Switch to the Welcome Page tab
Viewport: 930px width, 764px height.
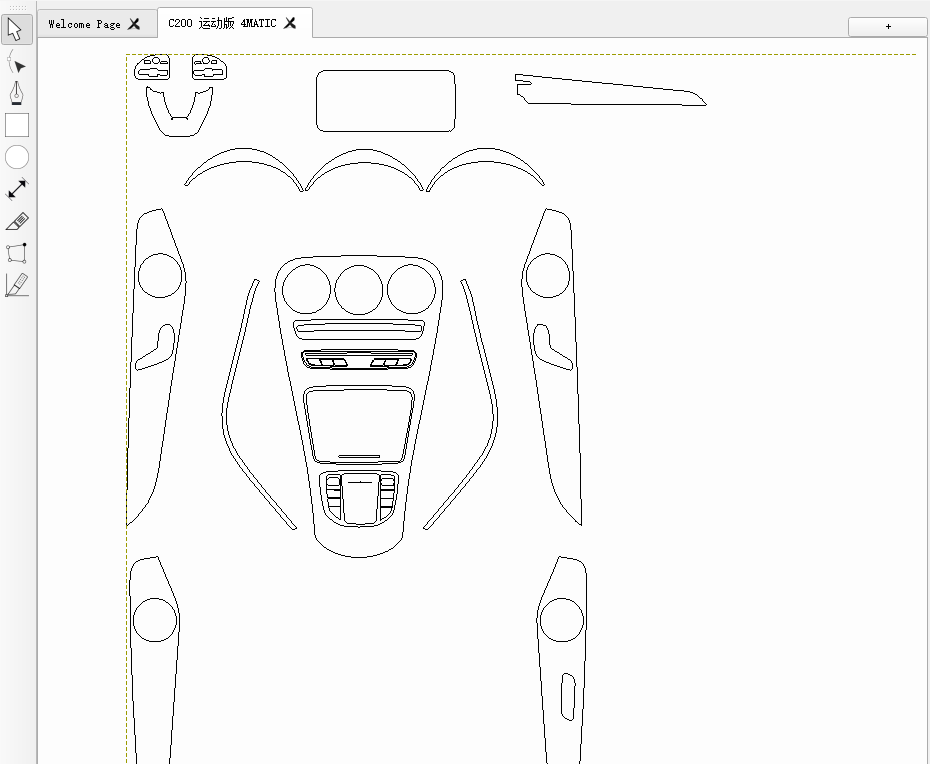84,24
